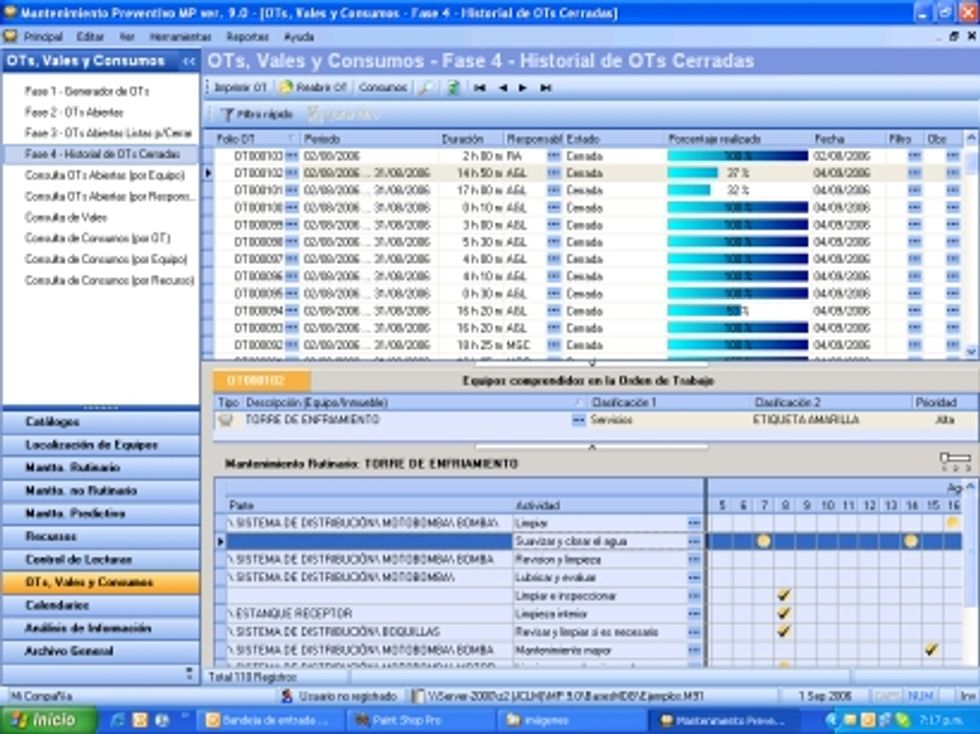Click the magnifier search icon in the toolbar
This screenshot has height=734, width=980.
[x=426, y=88]
